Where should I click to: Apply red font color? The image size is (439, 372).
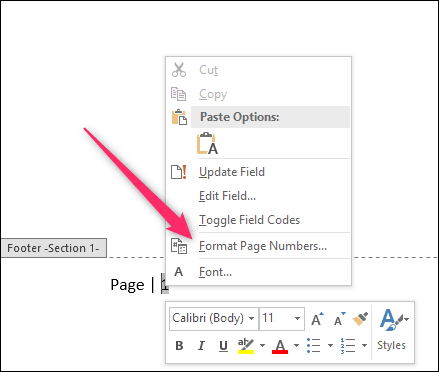pos(280,346)
